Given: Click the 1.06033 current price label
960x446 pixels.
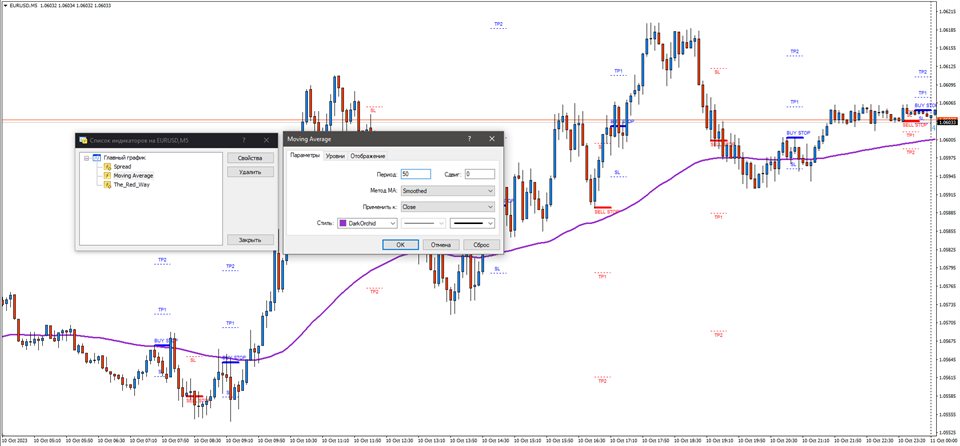Looking at the screenshot, I should (947, 122).
